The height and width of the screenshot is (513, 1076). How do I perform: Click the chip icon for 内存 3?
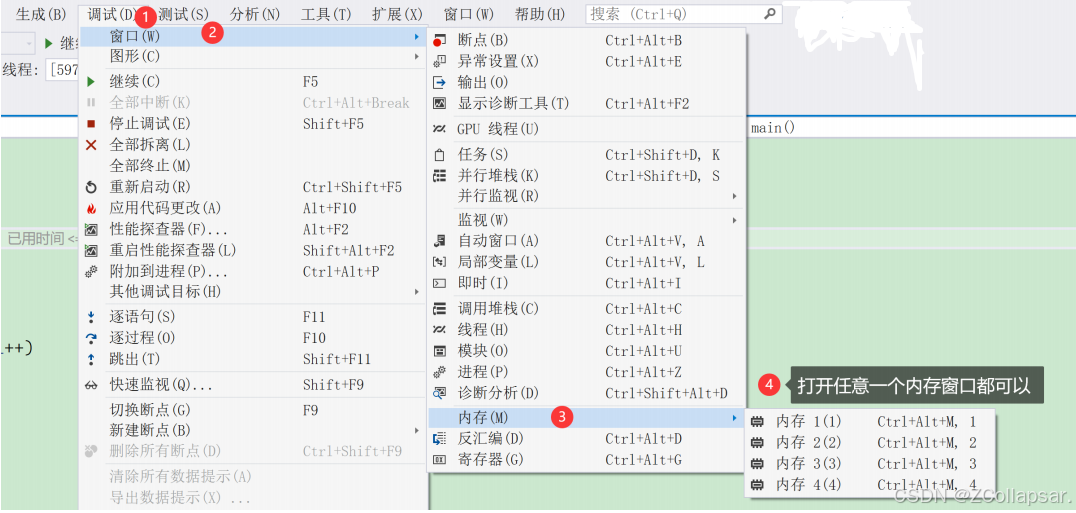(758, 464)
